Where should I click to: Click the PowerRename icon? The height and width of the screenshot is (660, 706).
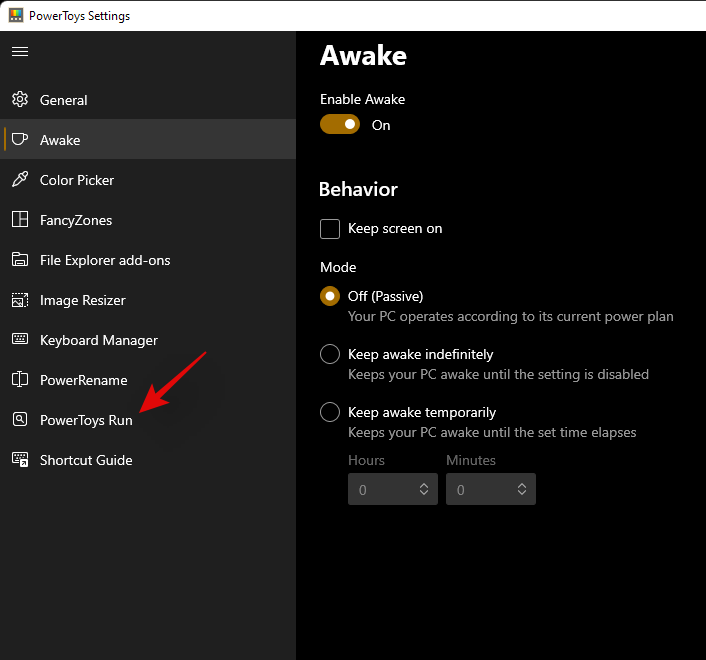[20, 380]
